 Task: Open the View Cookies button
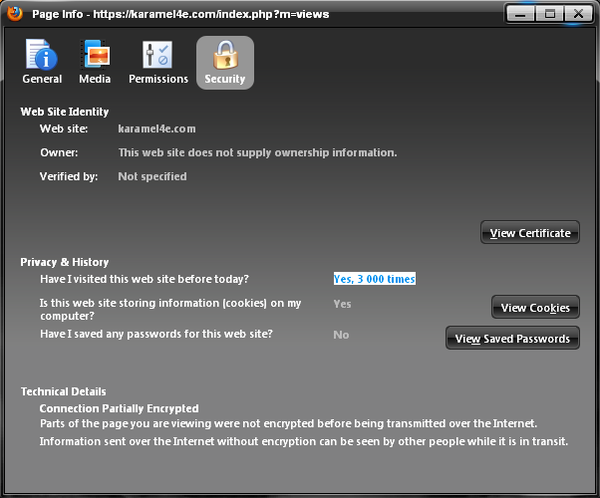[535, 308]
